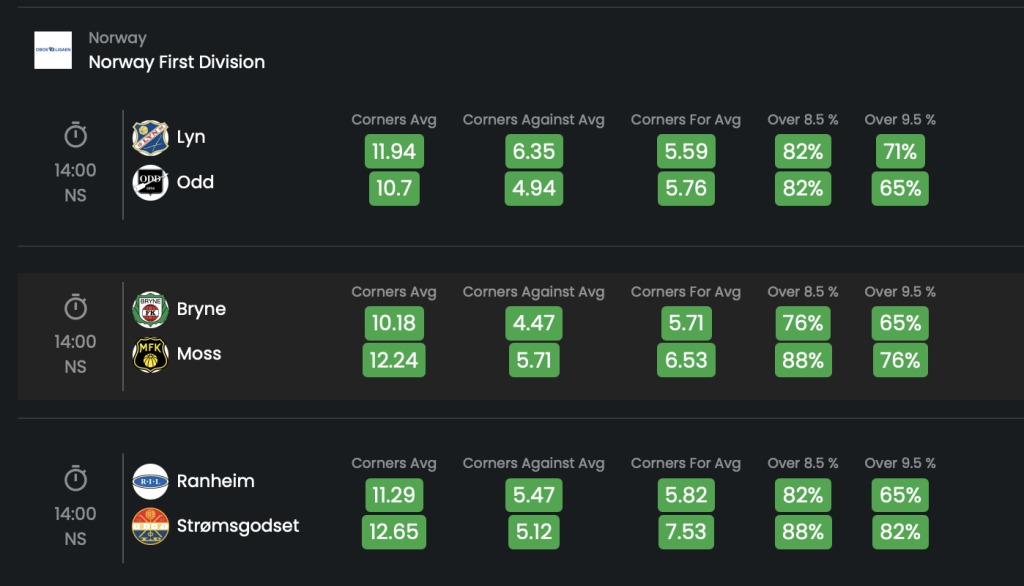Screen dimensions: 1024x586
Task: Click Odd's 65% over 9.5 badge
Action: click(900, 189)
